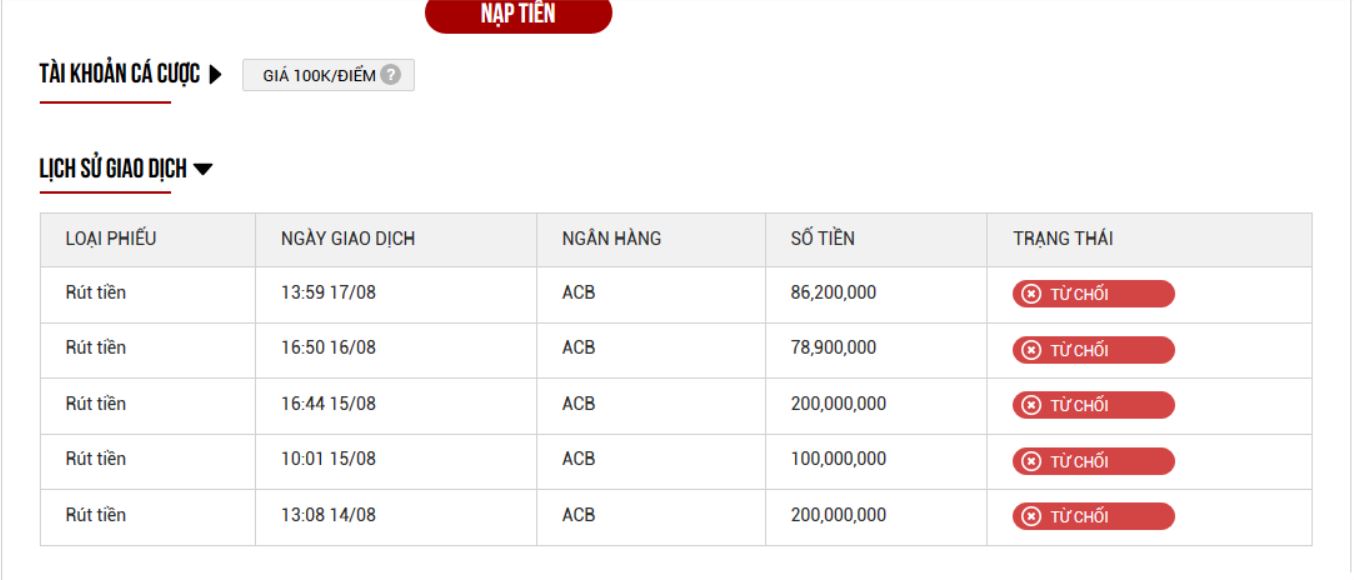1354x580 pixels.
Task: Click the NGÂN HÀNG column header
Action: (x=611, y=239)
